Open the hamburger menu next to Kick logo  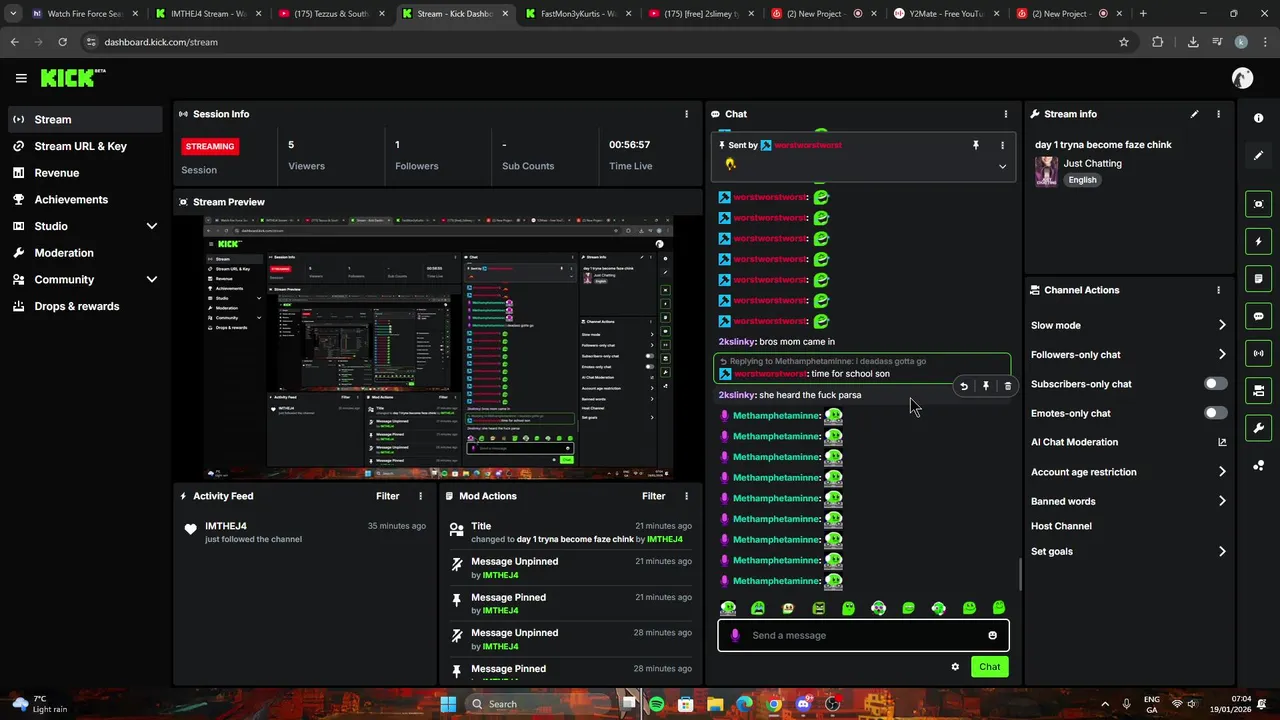point(21,78)
